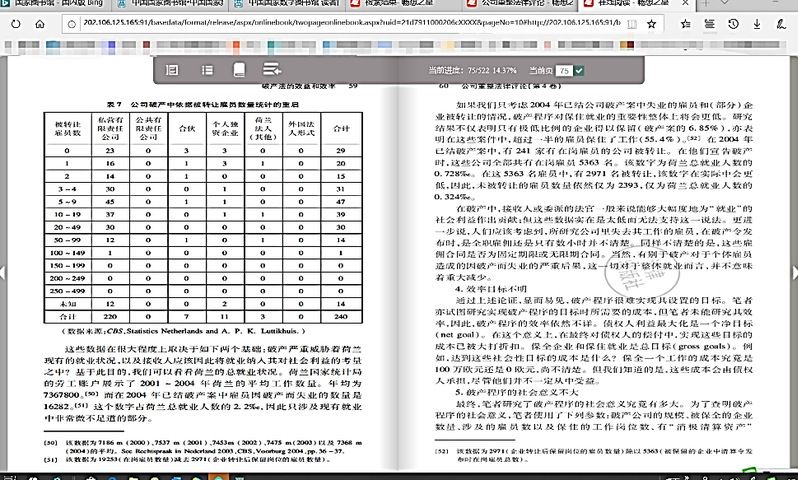The height and width of the screenshot is (480, 798).
Task: Click the book icon in reader toolbar
Action: tap(238, 70)
